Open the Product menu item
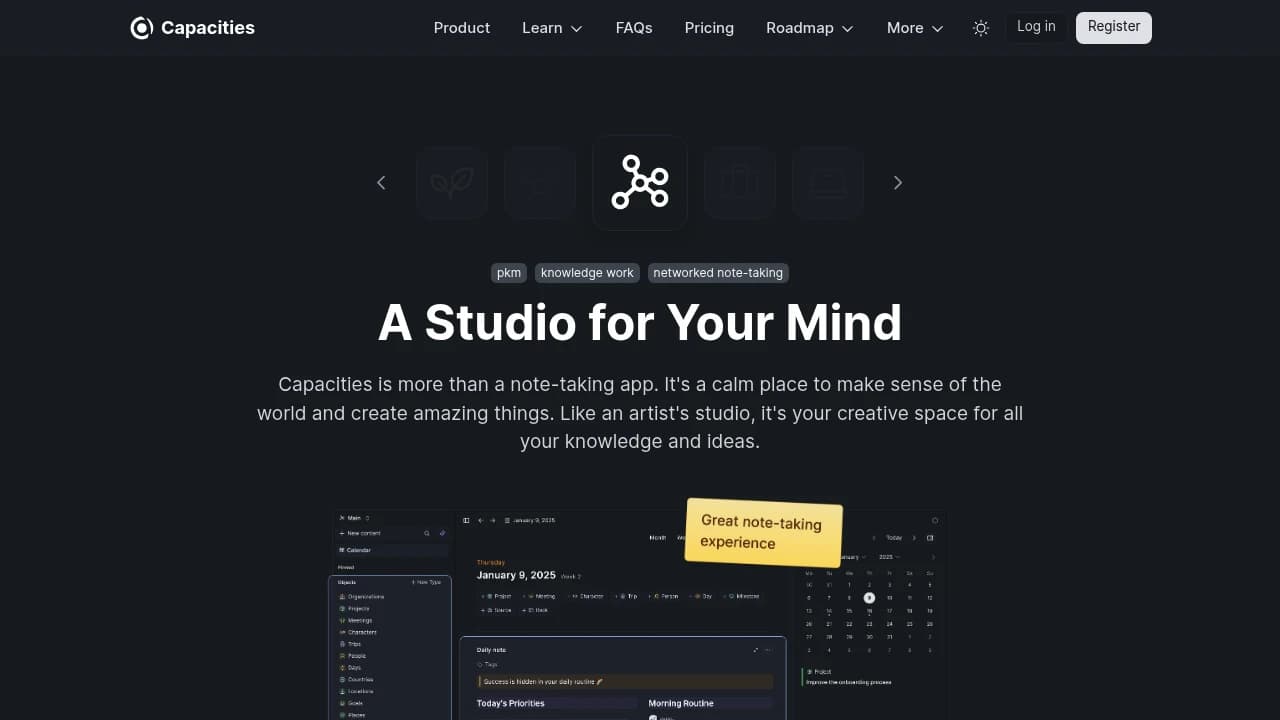This screenshot has height=720, width=1280. pos(462,28)
